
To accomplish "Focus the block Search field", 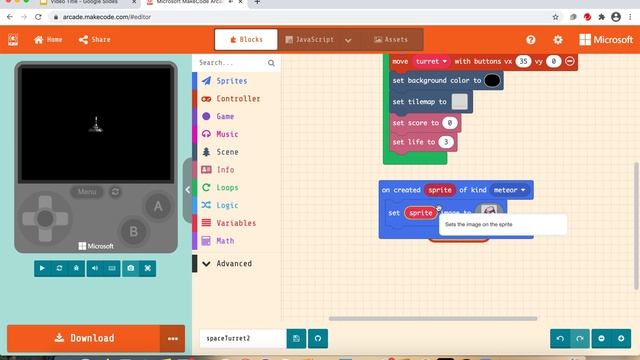I will pos(231,63).
